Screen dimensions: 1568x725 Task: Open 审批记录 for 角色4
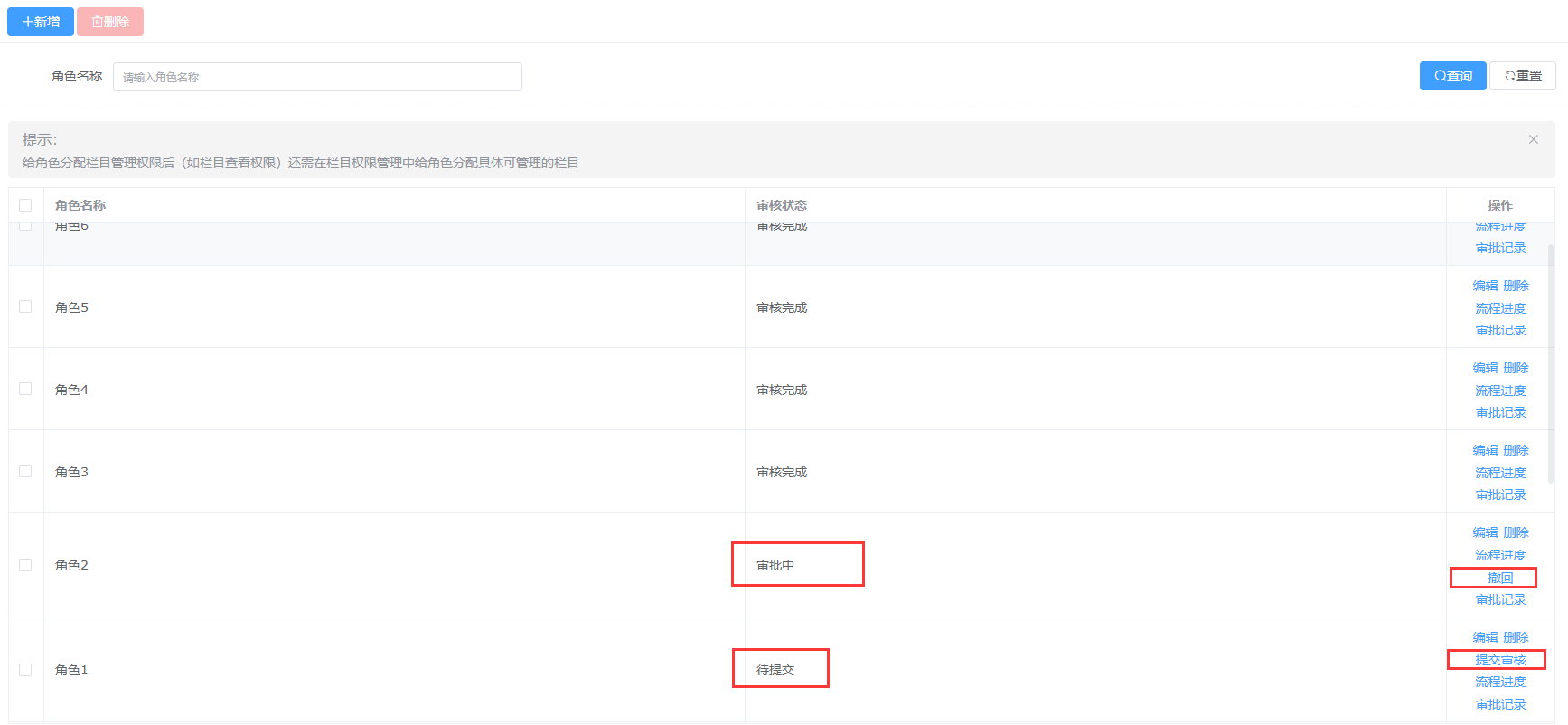pyautogui.click(x=1500, y=412)
